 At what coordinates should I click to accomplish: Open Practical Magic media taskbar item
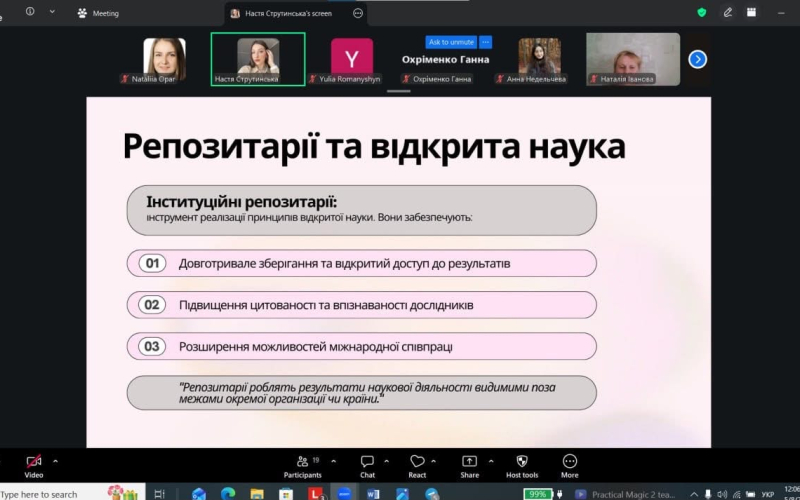626,494
